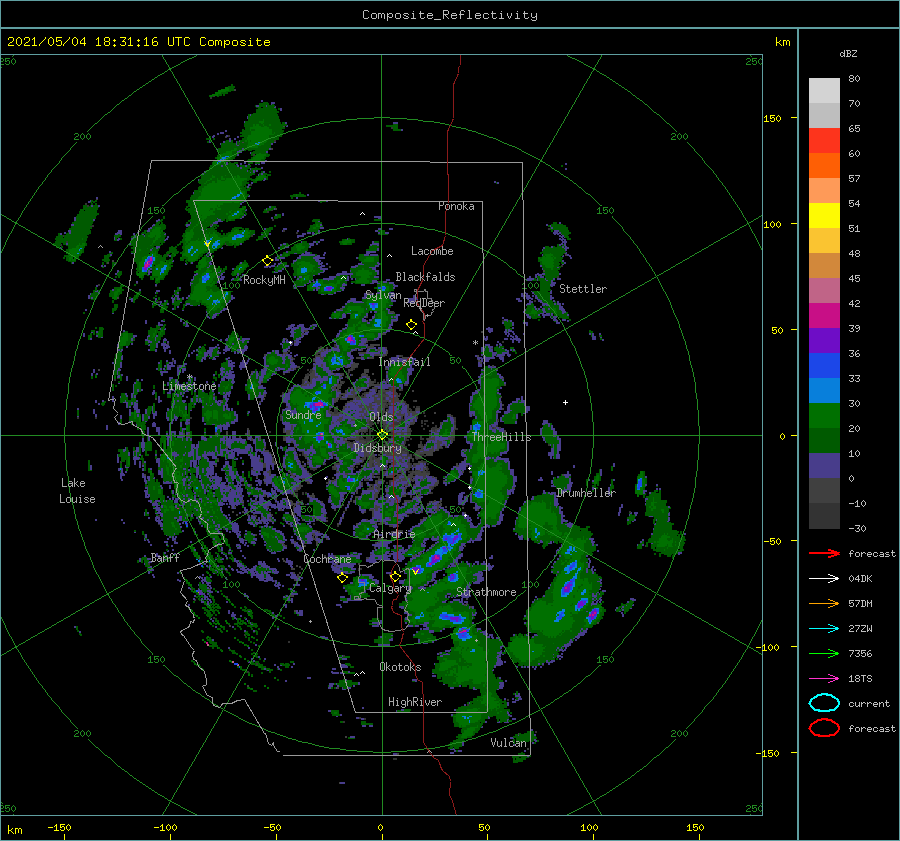Select the cyan current ellipse legend icon
The width and height of the screenshot is (900, 841).
click(824, 703)
